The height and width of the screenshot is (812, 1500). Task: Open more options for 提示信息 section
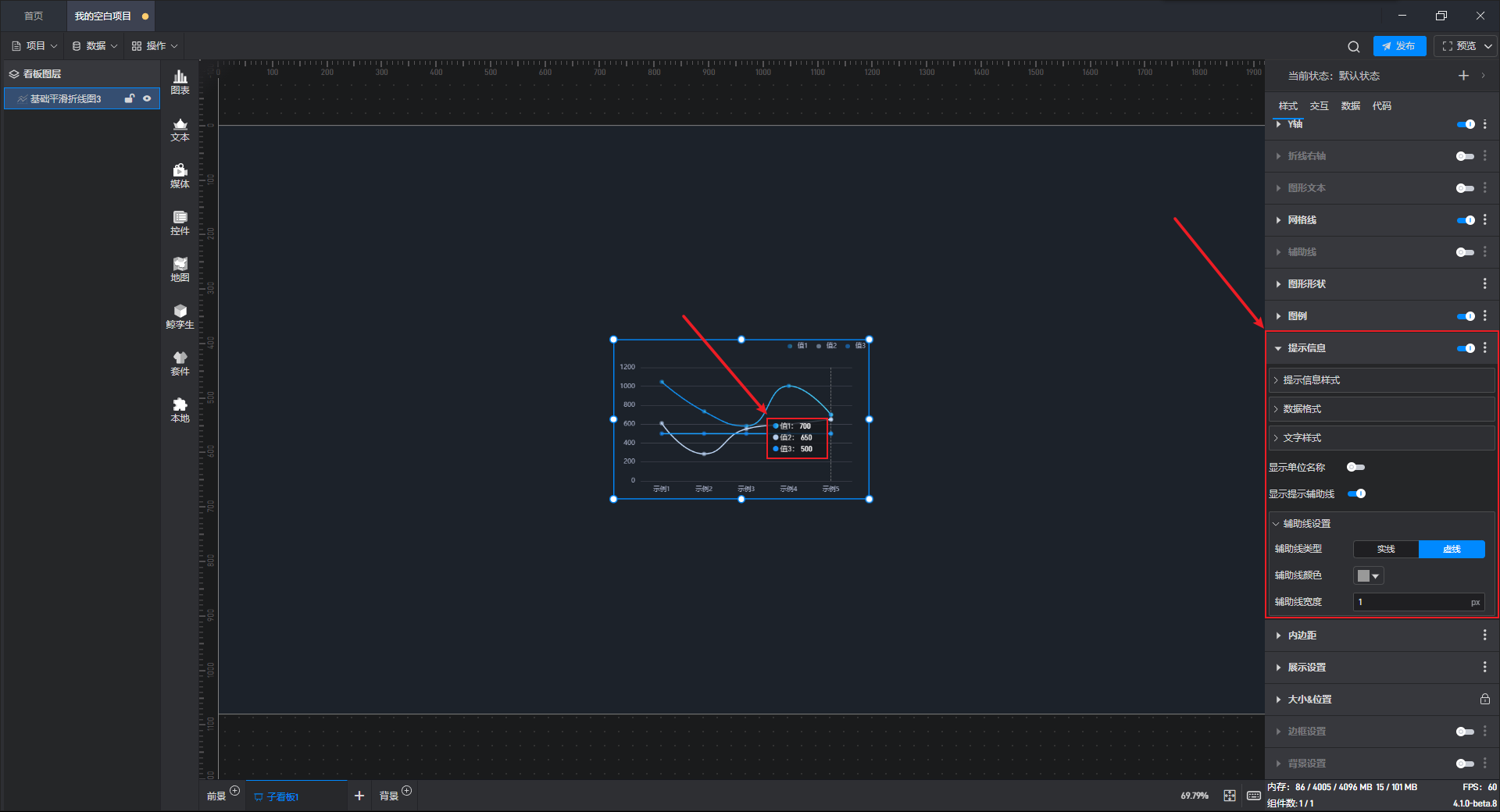coord(1485,348)
